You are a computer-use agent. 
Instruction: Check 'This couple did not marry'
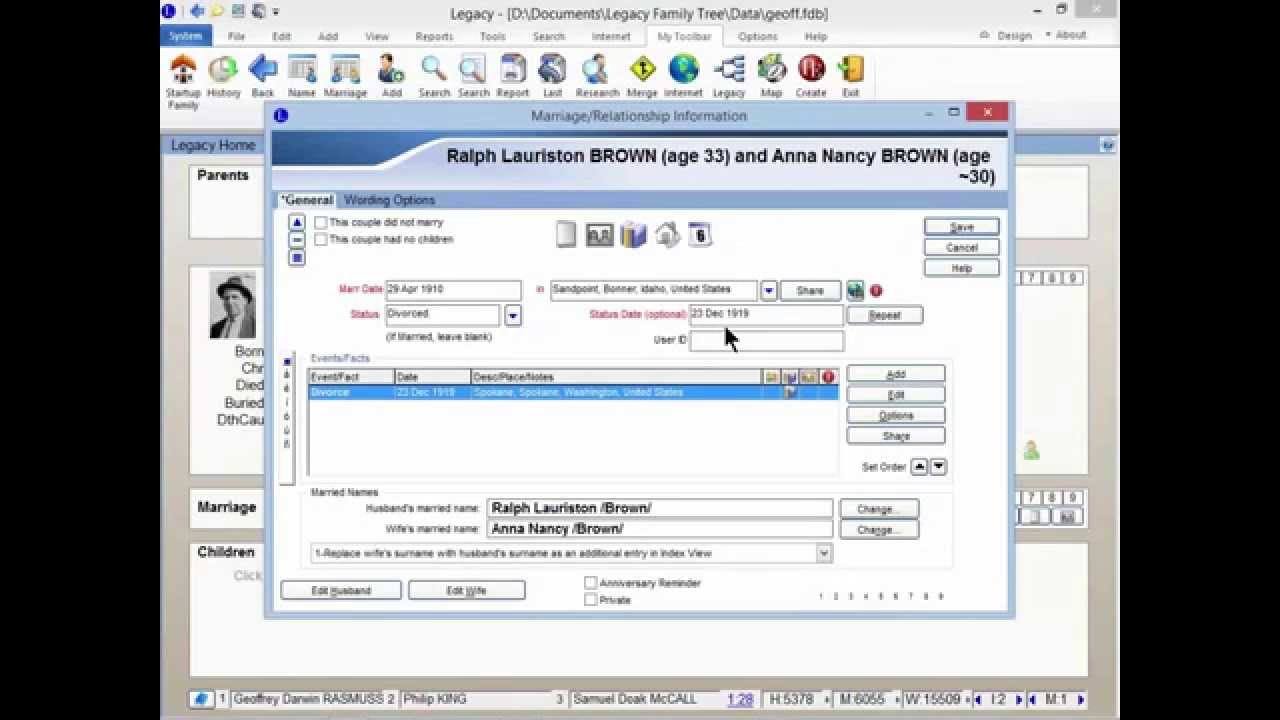coord(320,223)
